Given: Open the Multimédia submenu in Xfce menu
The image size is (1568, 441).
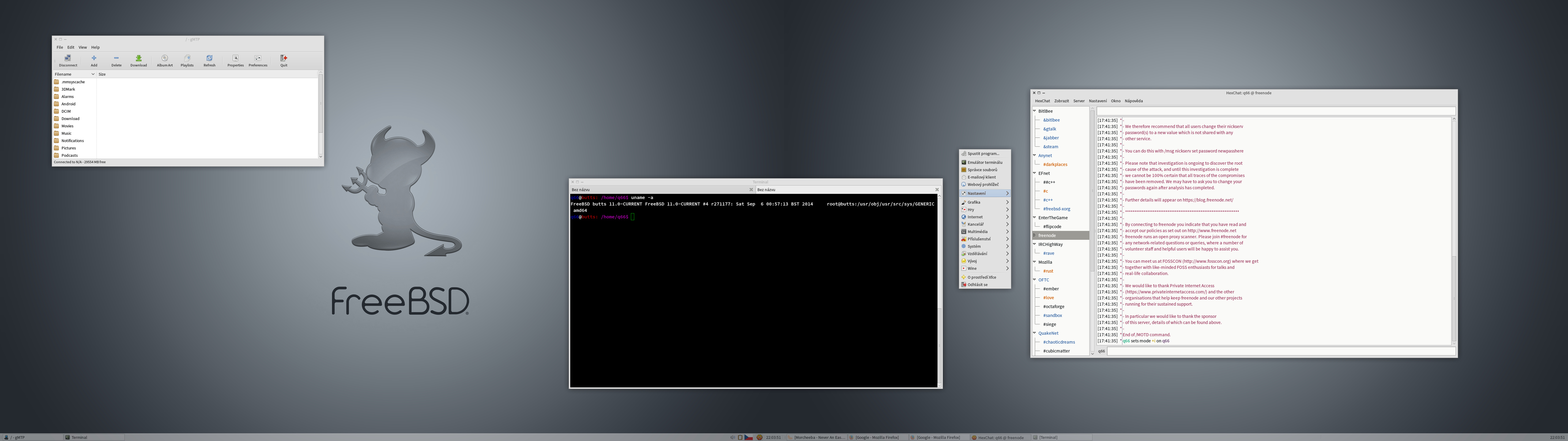Looking at the screenshot, I should (x=984, y=232).
